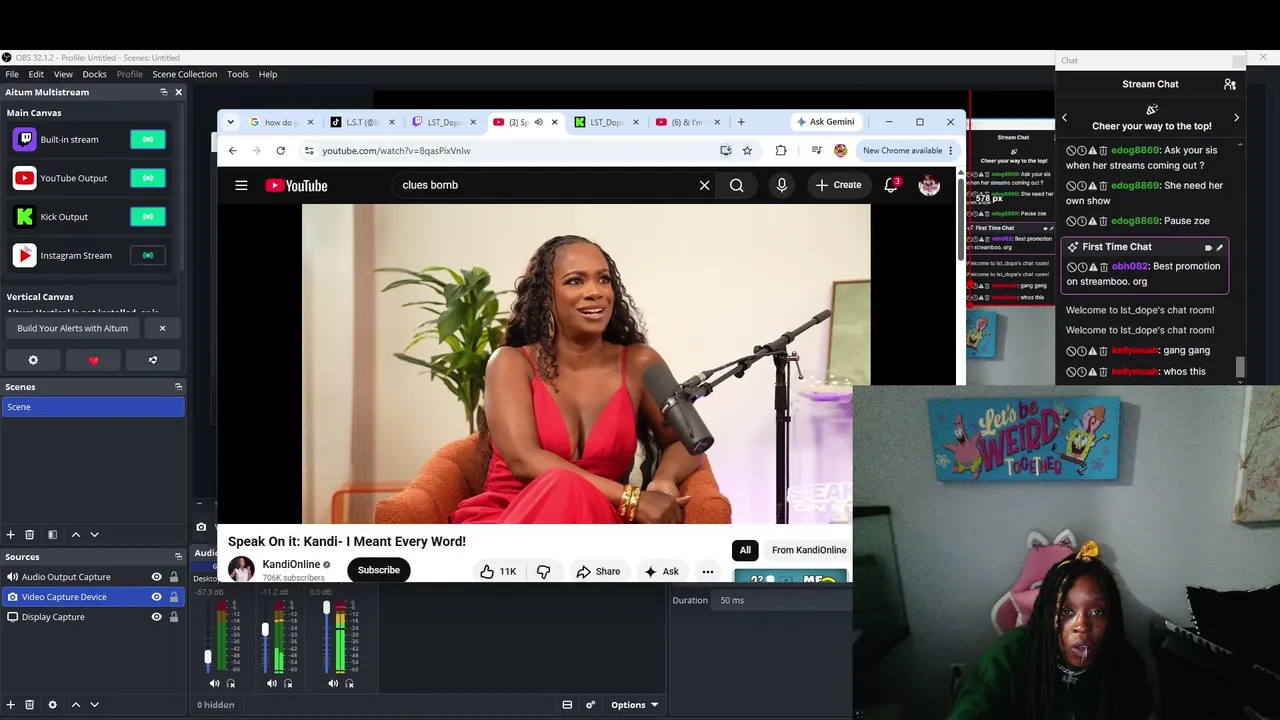Toggle lock on Audio Output Capture

174,577
